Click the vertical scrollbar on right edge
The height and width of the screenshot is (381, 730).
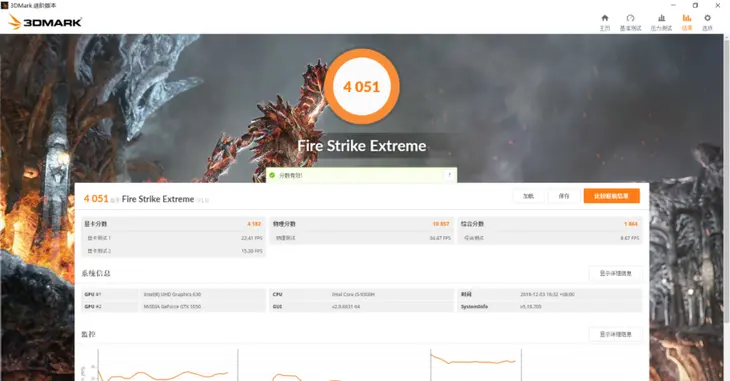point(727,207)
